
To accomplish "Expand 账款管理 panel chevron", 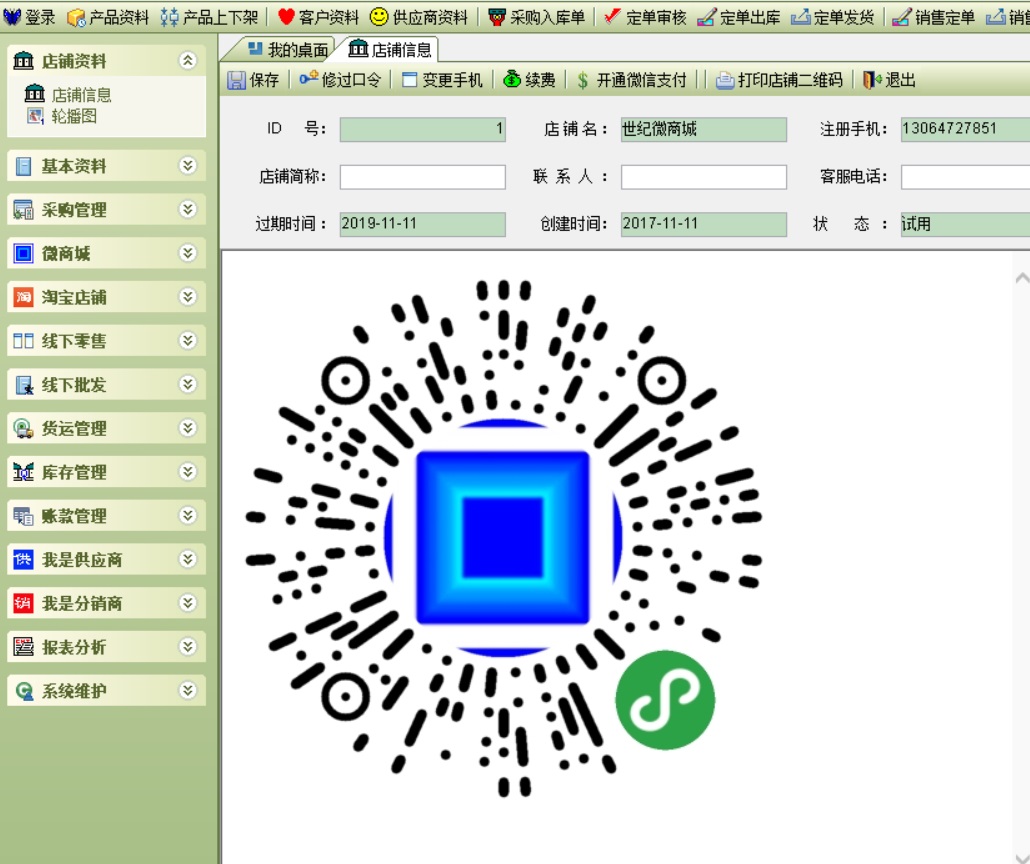I will (188, 515).
